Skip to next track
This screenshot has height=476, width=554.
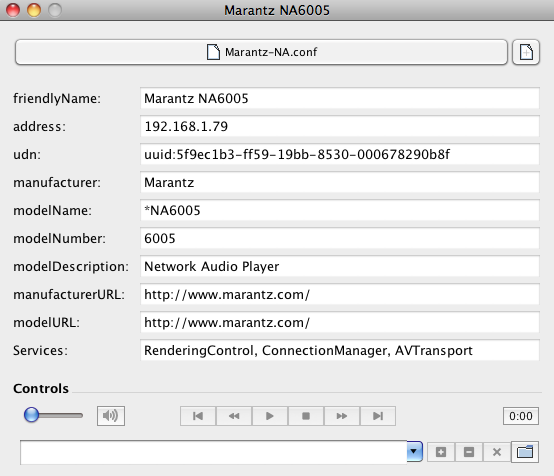pyautogui.click(x=378, y=416)
